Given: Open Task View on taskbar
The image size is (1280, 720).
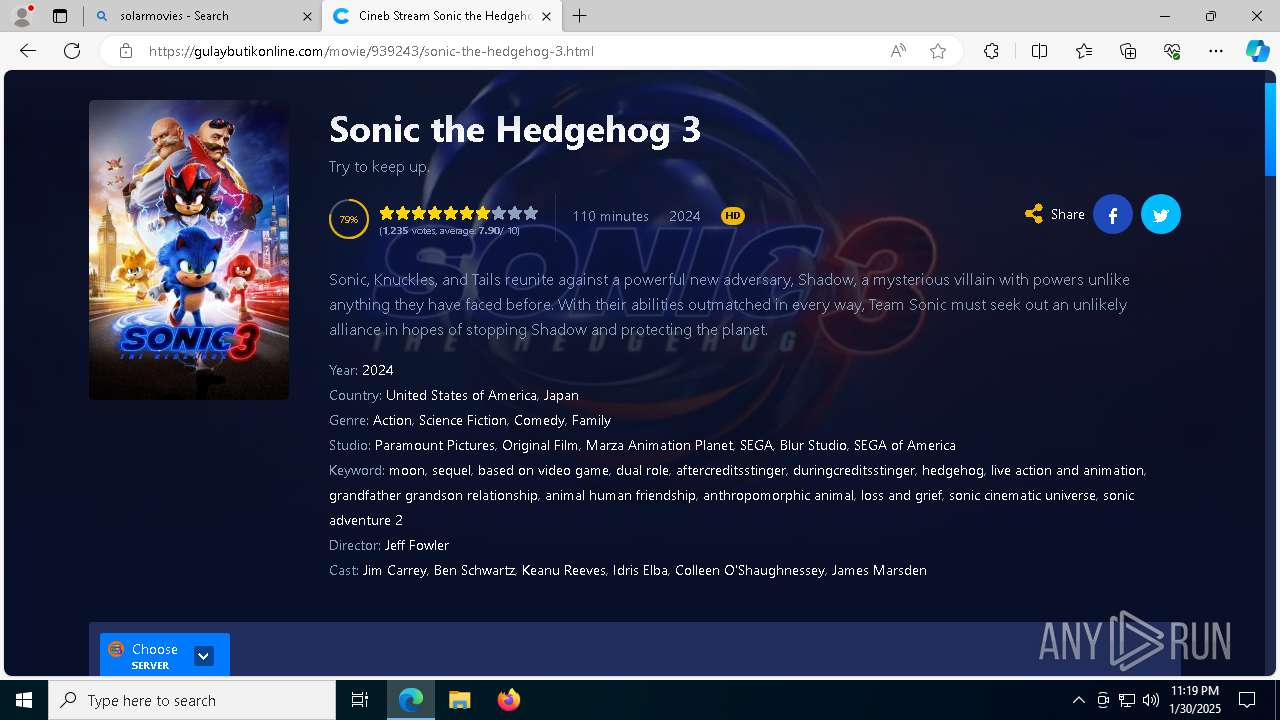Looking at the screenshot, I should click(x=360, y=700).
